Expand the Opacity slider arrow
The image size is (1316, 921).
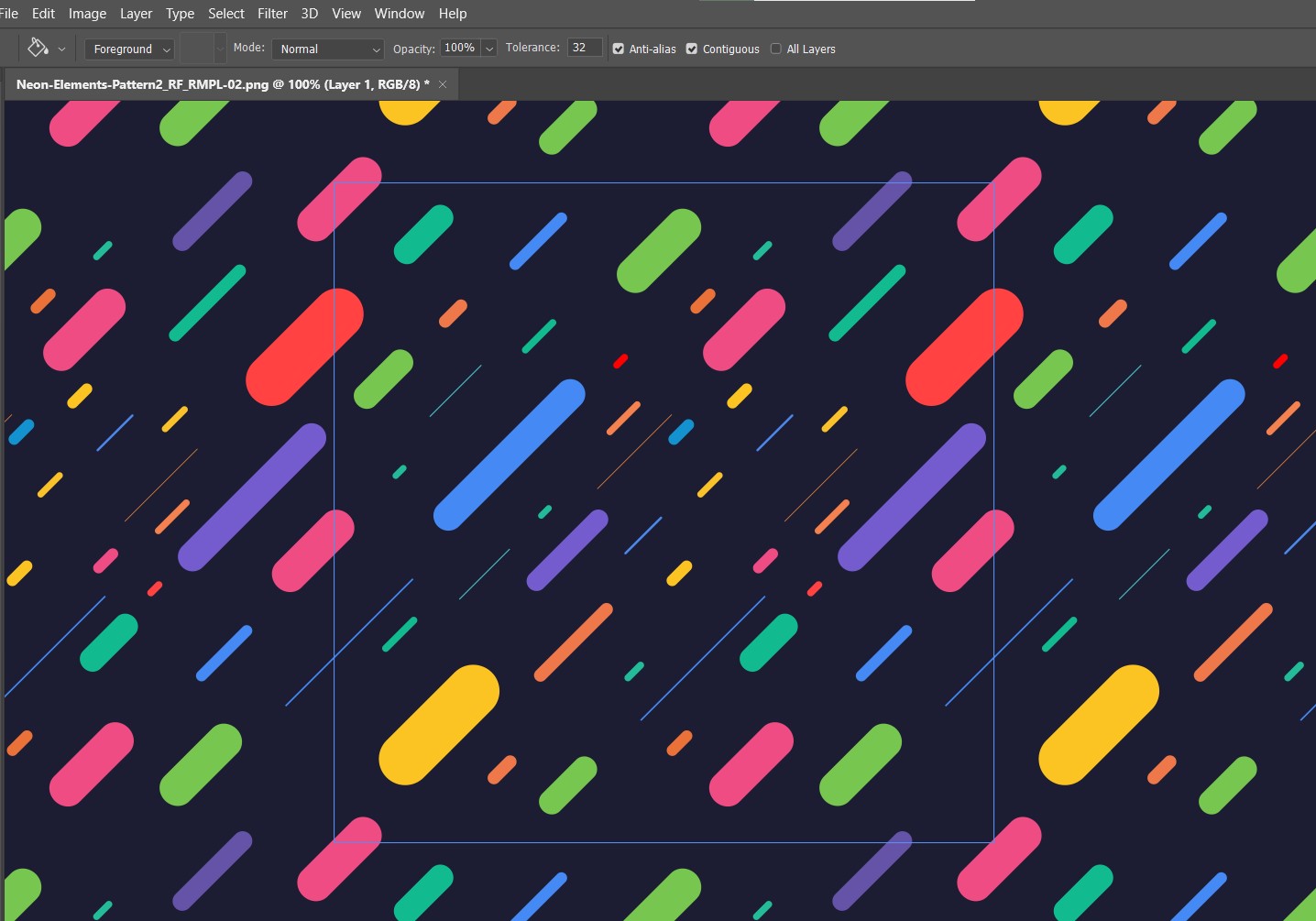489,49
